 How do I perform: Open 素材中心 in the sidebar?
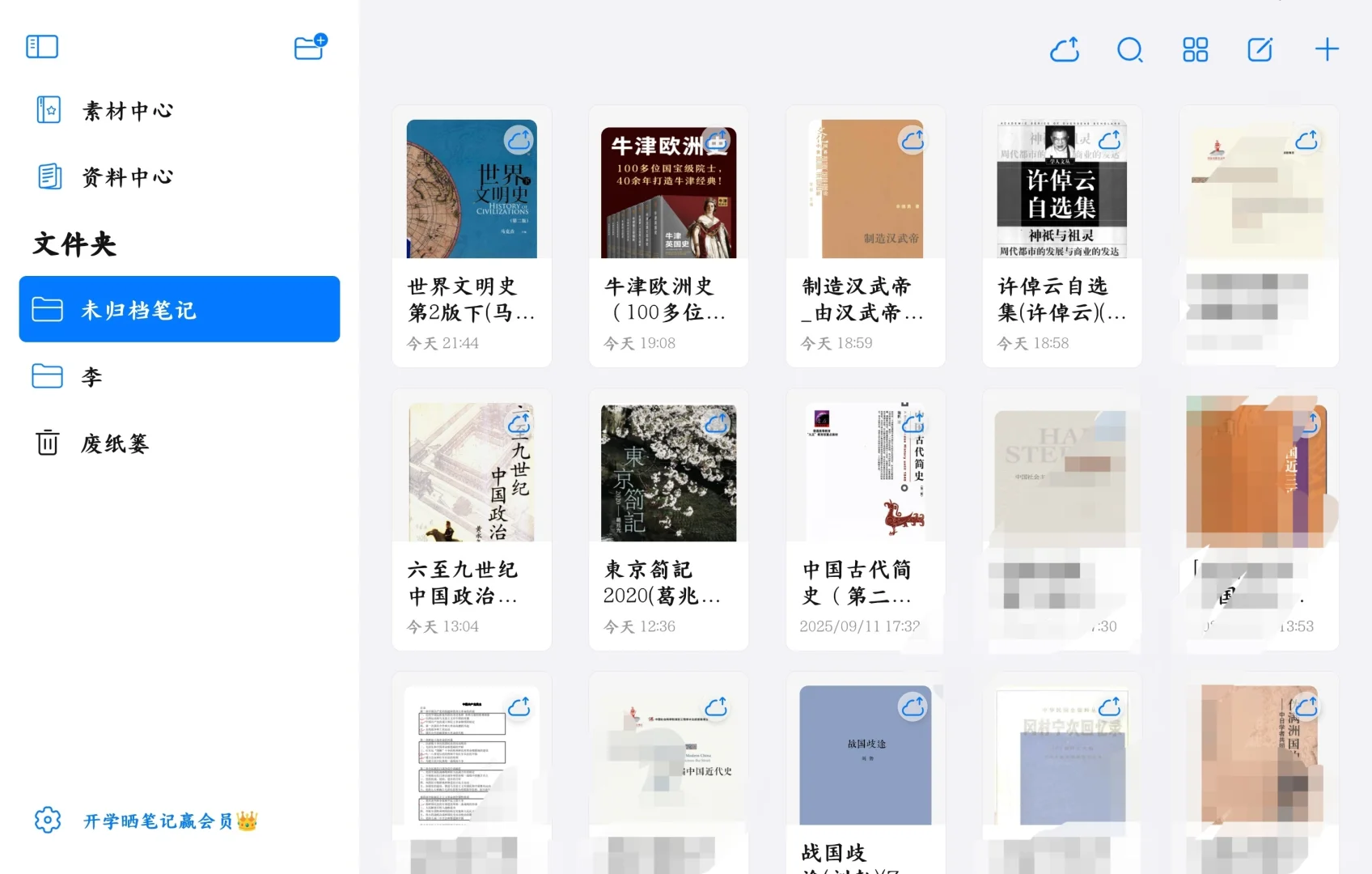click(128, 110)
